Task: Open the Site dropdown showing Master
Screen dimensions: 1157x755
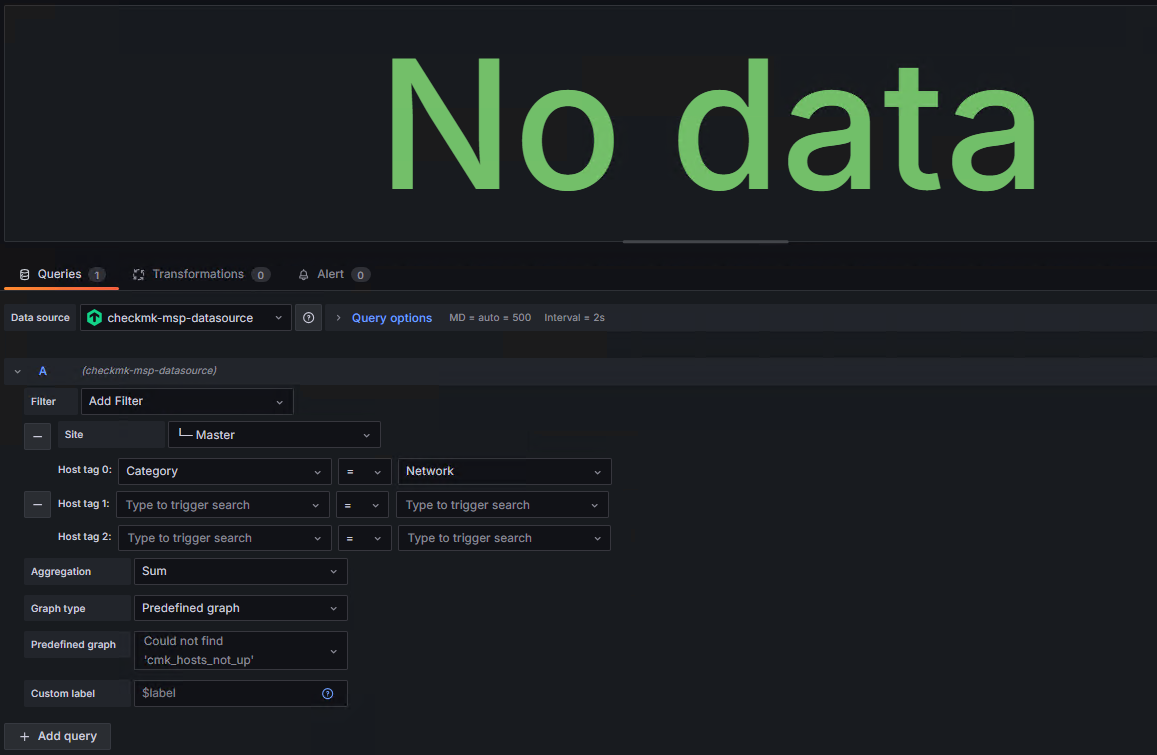Action: point(274,435)
